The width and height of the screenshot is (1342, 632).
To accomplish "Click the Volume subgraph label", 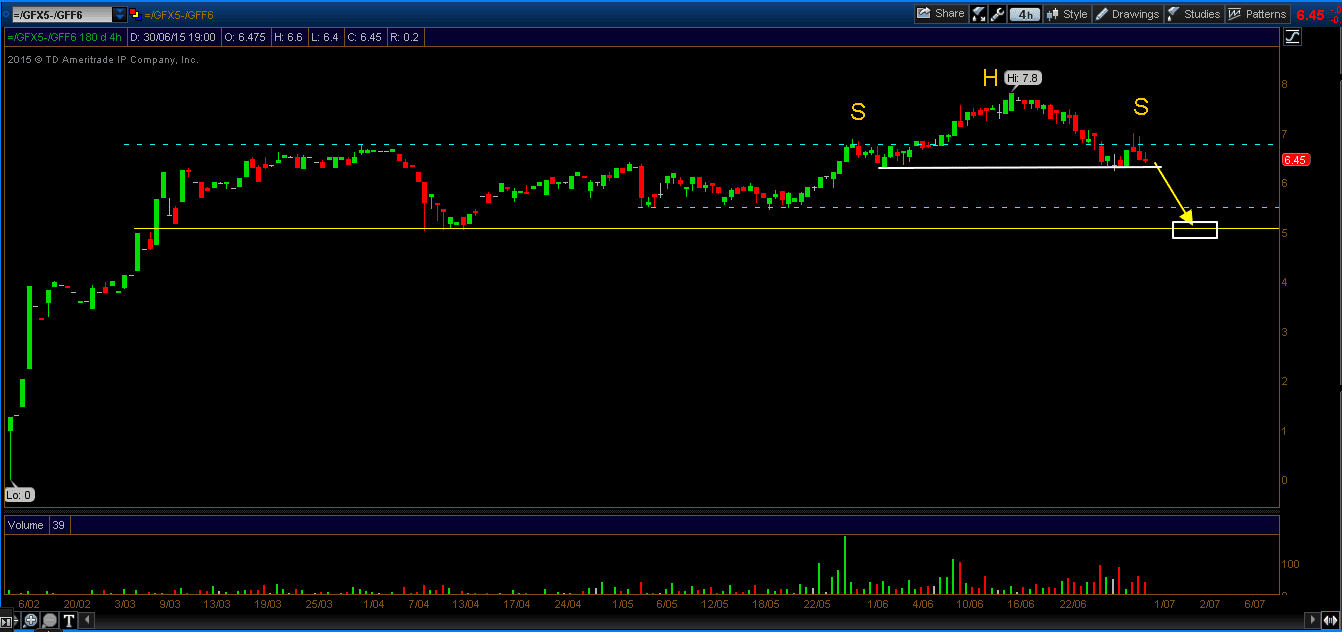I will pyautogui.click(x=25, y=524).
